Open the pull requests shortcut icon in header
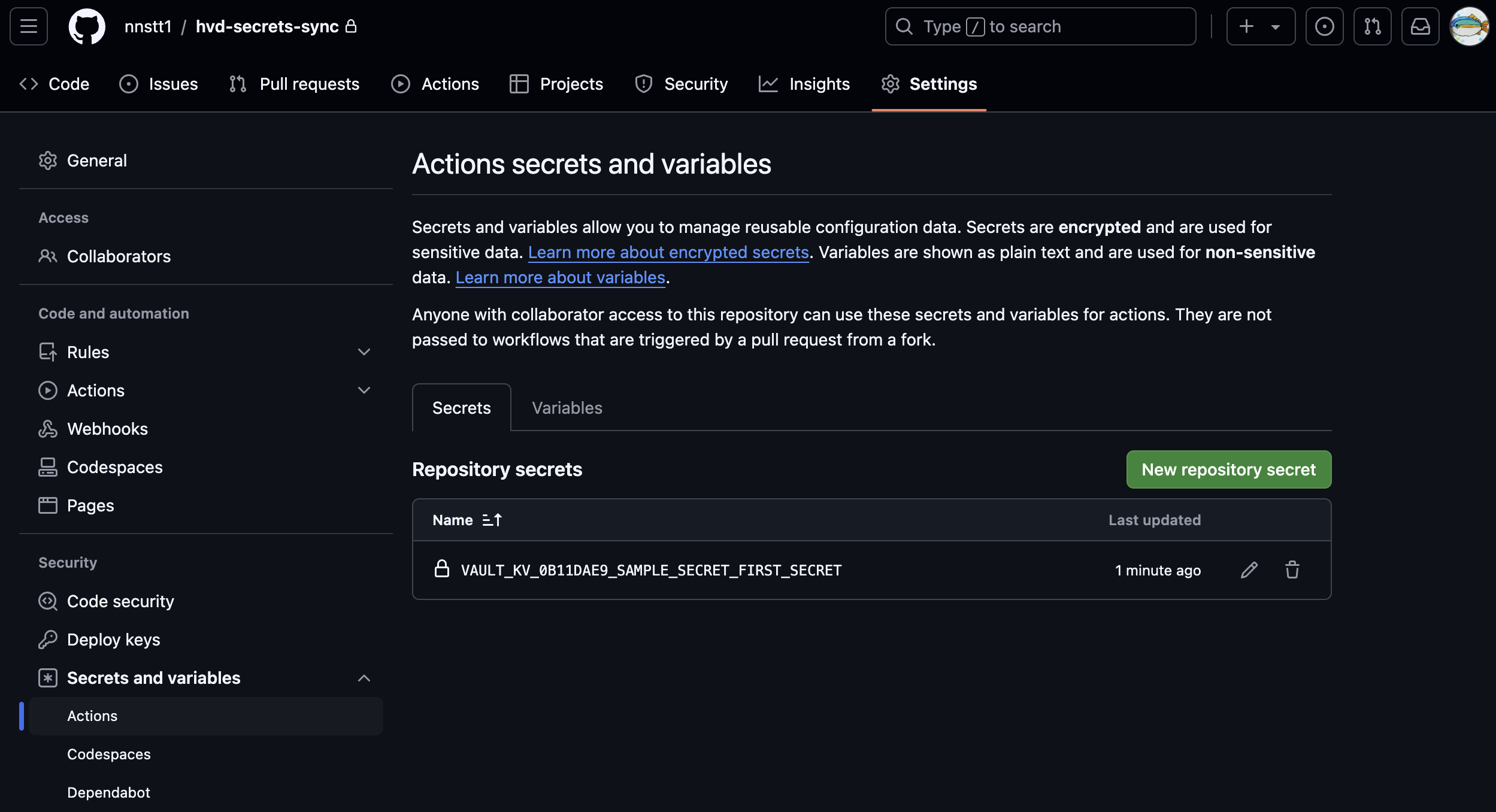This screenshot has width=1496, height=812. click(x=1372, y=26)
